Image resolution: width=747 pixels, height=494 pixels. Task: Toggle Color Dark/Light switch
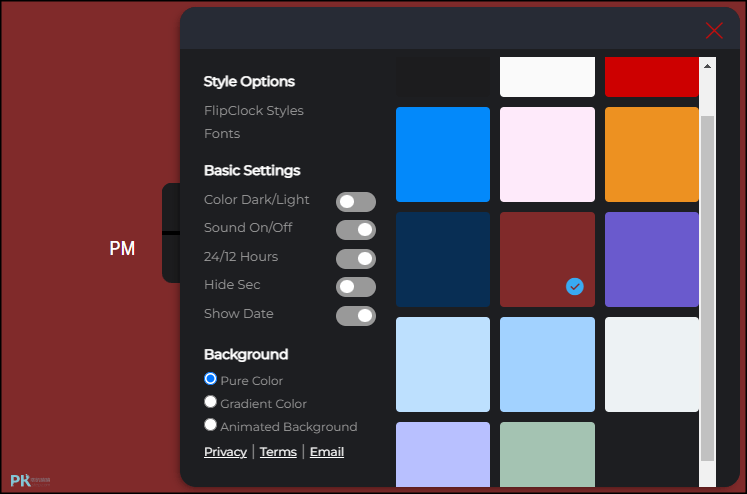356,202
